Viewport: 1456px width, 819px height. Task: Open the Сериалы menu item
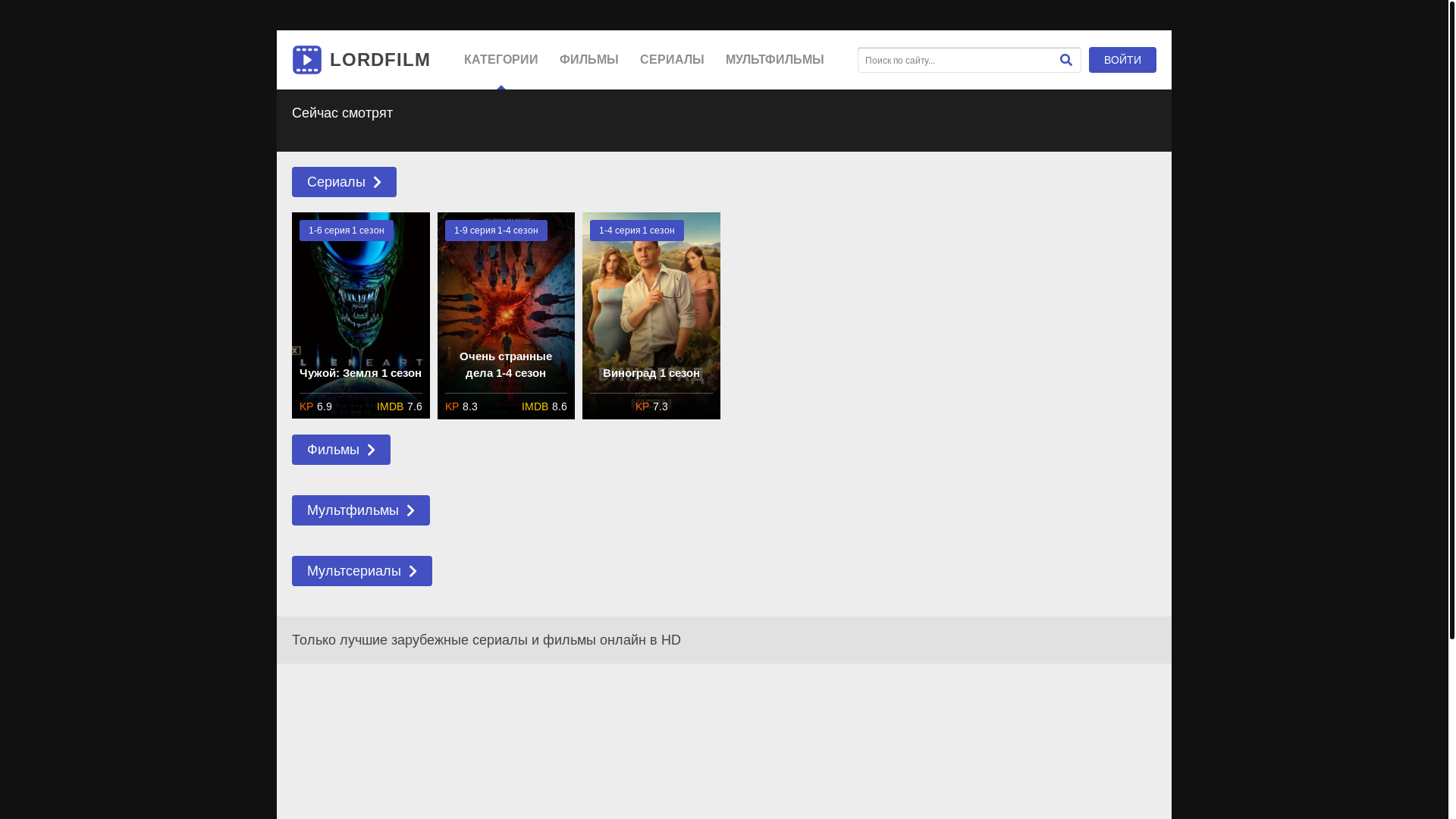(672, 60)
